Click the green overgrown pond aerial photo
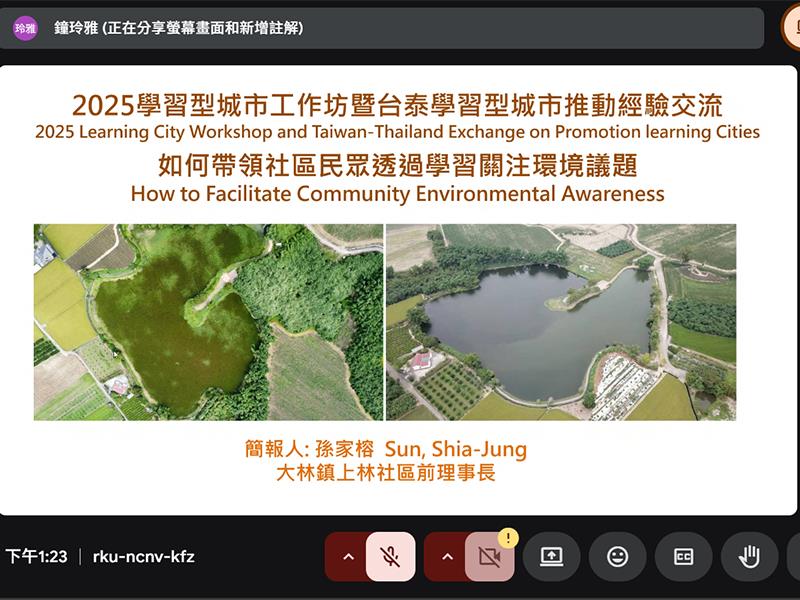The image size is (800, 600). [208, 322]
